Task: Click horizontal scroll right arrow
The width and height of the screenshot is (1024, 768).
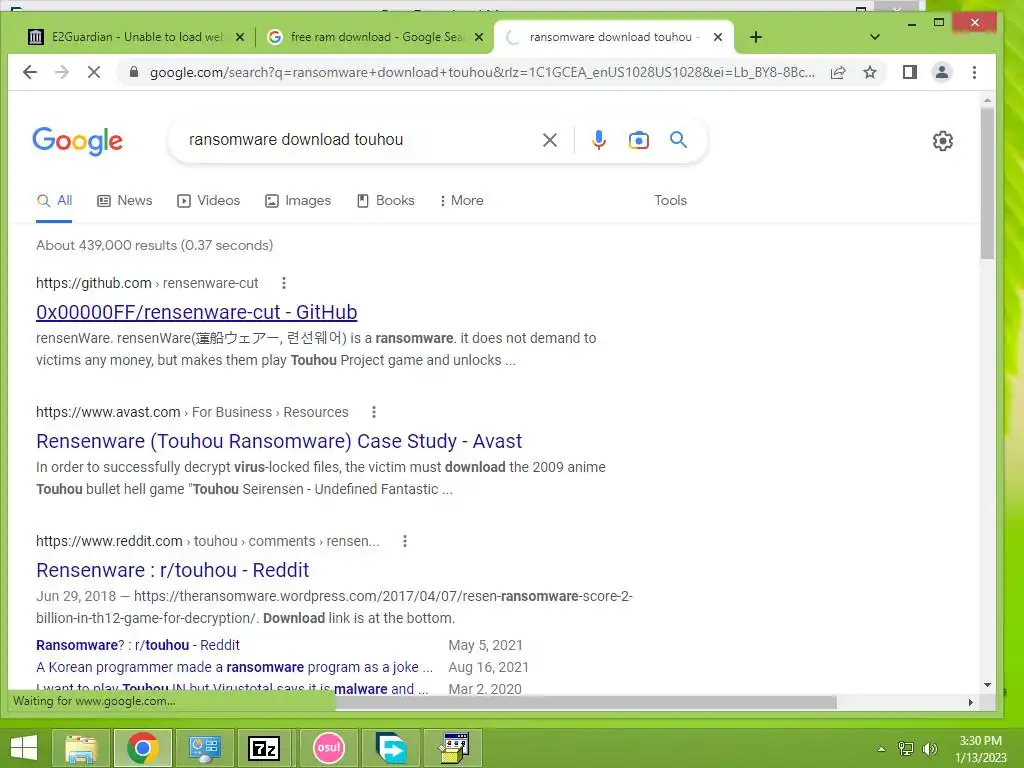Action: pos(970,702)
